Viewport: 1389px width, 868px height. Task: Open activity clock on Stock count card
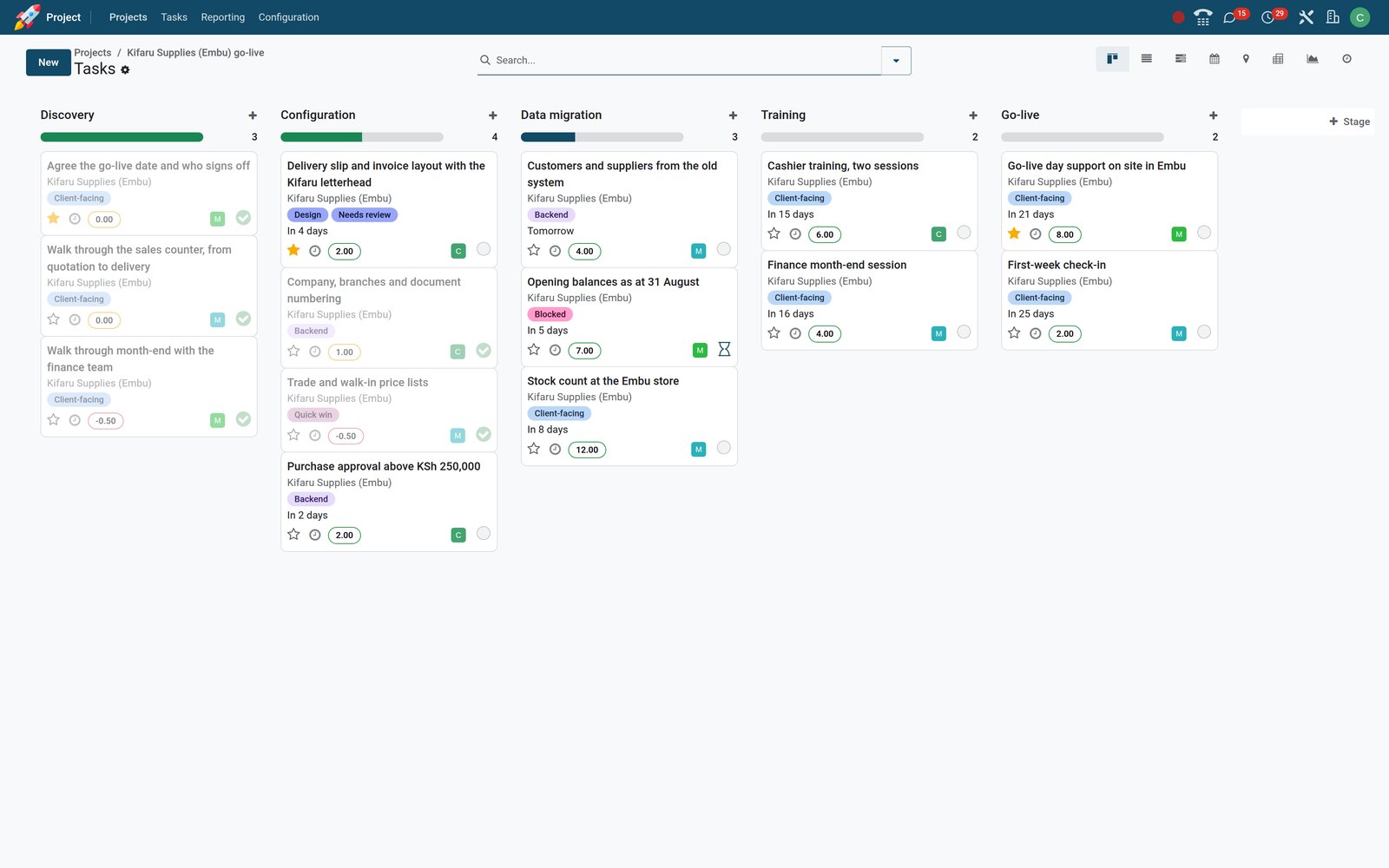555,450
